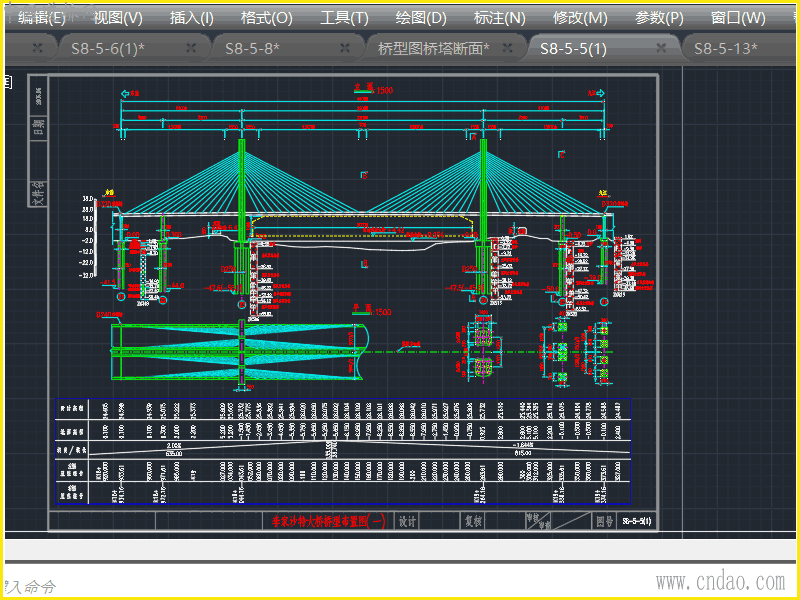Screen dimensions: 800x600
Task: Open the 绘图(D) menu
Action: click(x=421, y=18)
